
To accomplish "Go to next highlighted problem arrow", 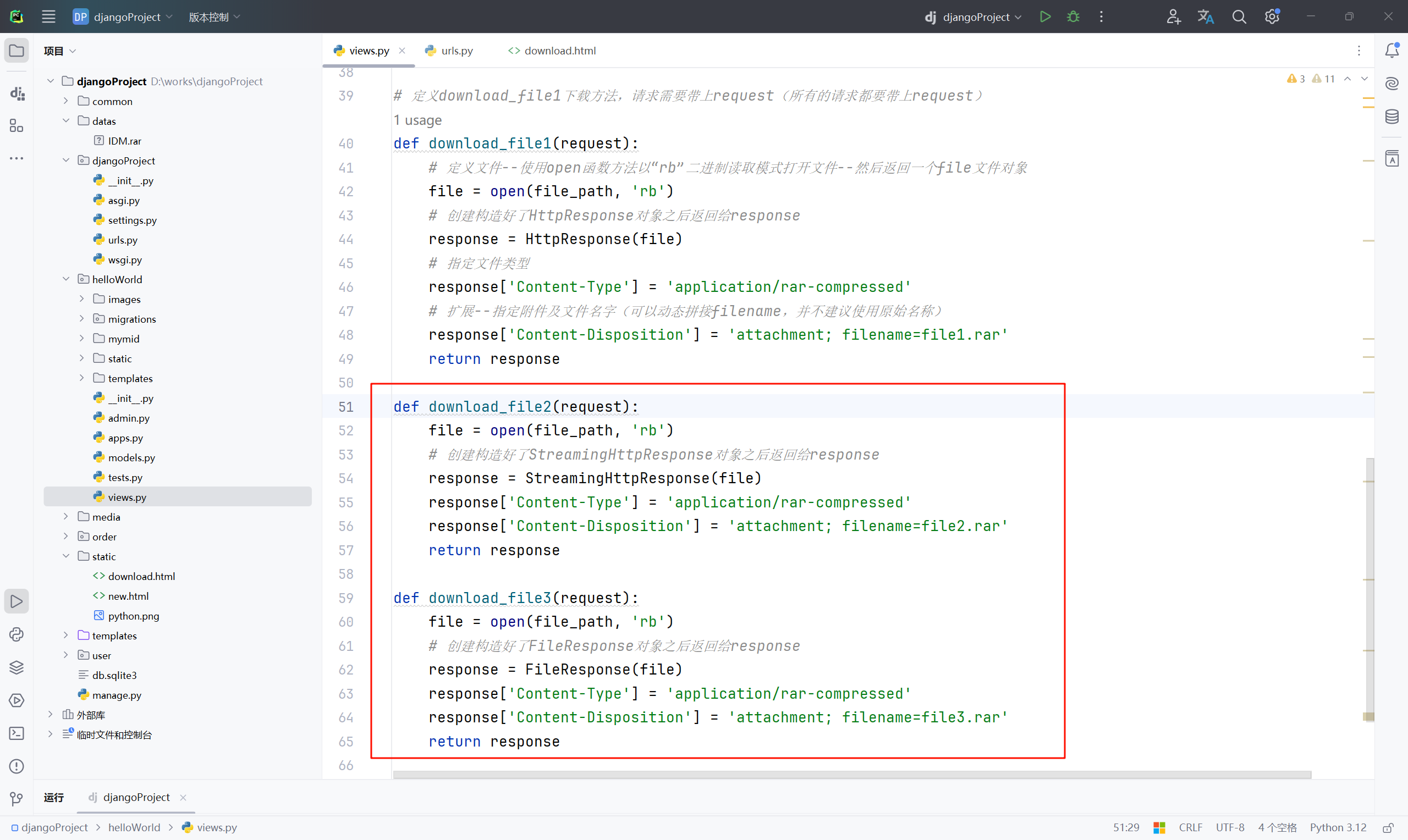I will coord(1365,79).
